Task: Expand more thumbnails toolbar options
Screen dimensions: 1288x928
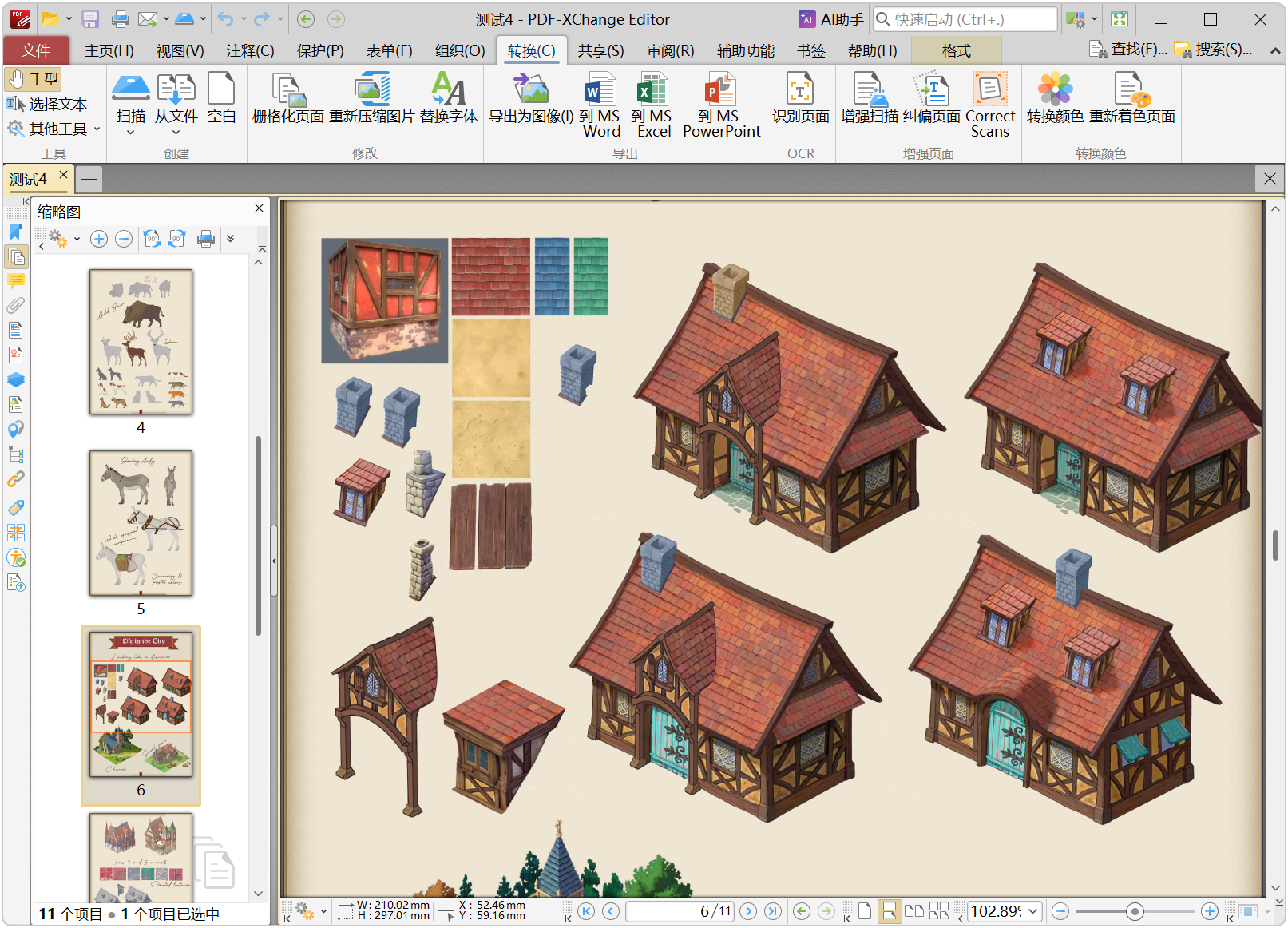Action: [x=230, y=239]
